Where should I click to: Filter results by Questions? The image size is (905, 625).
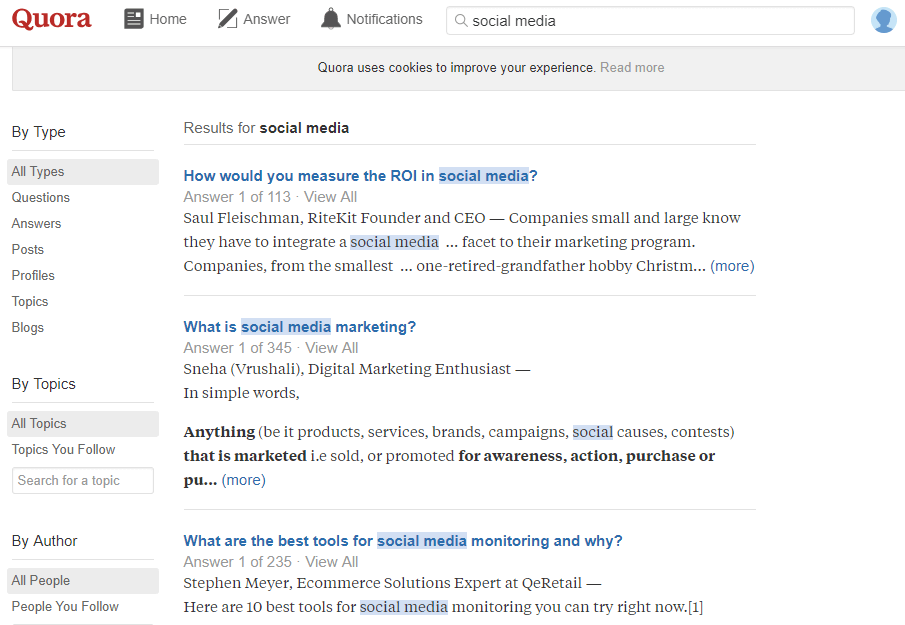40,197
